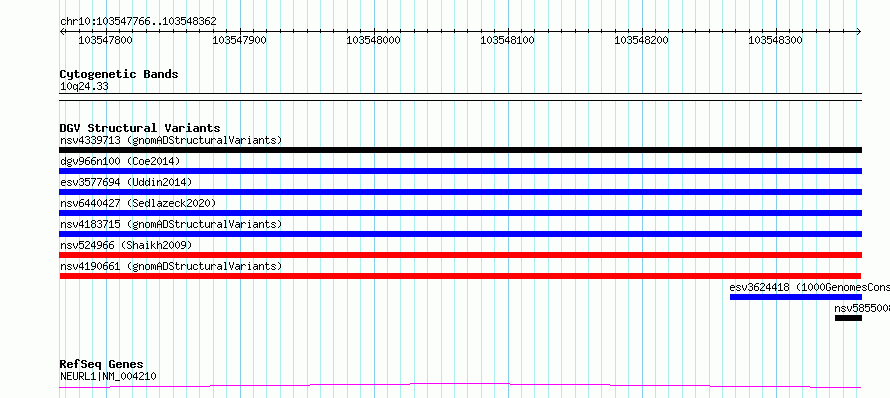Open variant nsv4190661 label

[x=171, y=266]
